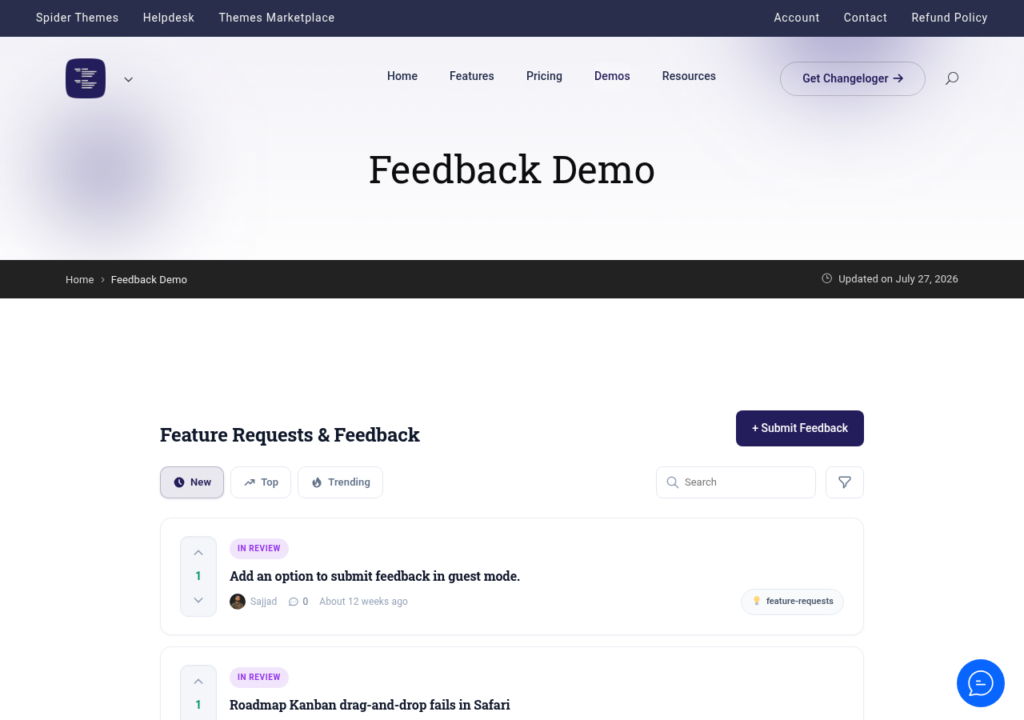The height and width of the screenshot is (720, 1024).
Task: Switch to the Trending sort tab
Action: pos(340,482)
